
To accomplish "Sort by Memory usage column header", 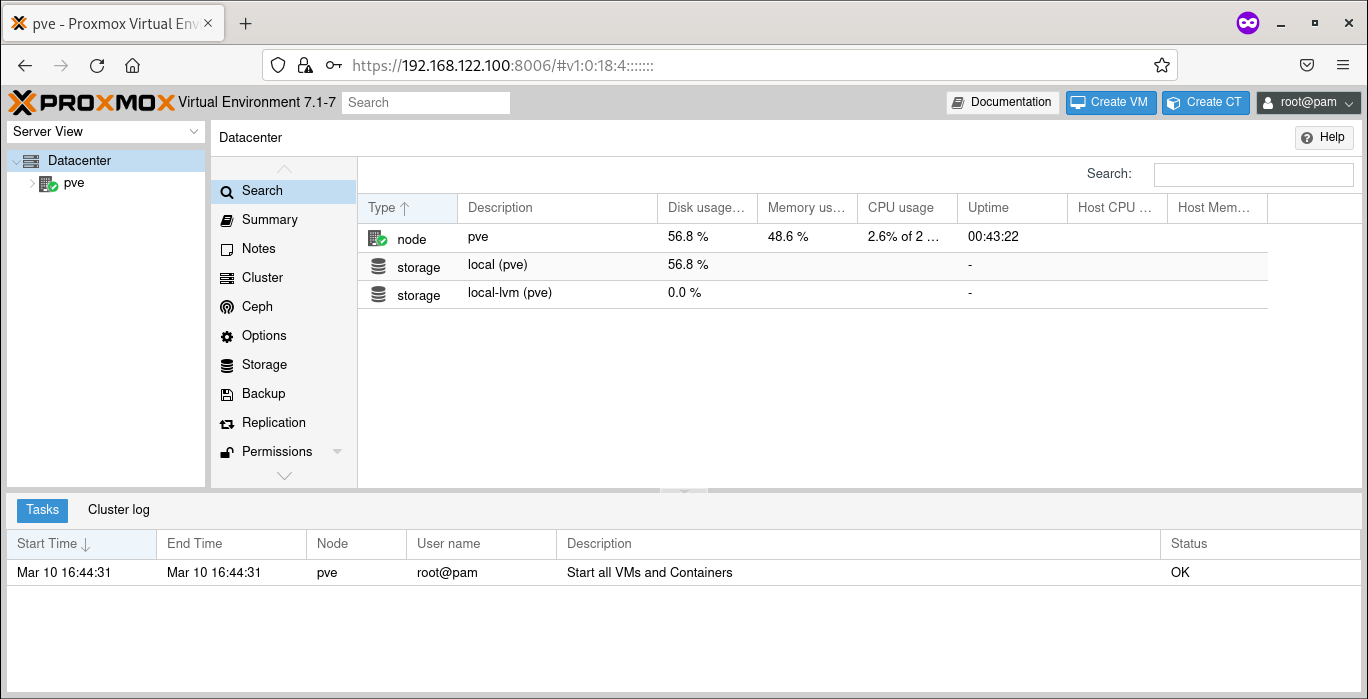I will [x=807, y=208].
